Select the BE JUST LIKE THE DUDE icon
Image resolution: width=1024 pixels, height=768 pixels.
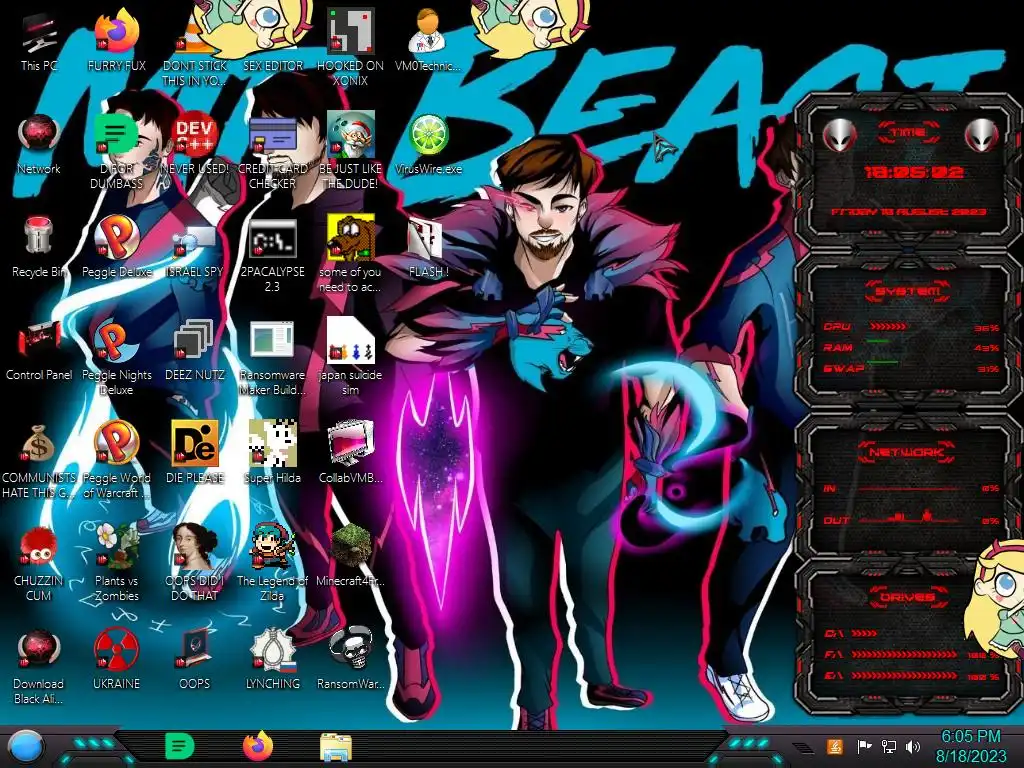click(x=350, y=134)
